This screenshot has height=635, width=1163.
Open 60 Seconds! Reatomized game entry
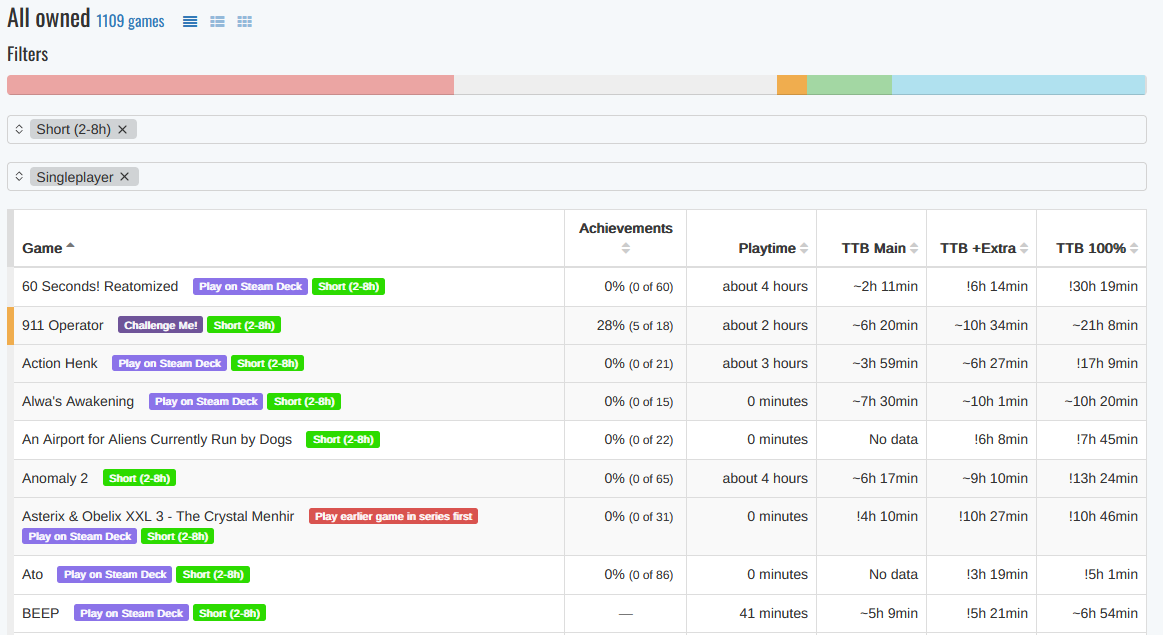[100, 286]
